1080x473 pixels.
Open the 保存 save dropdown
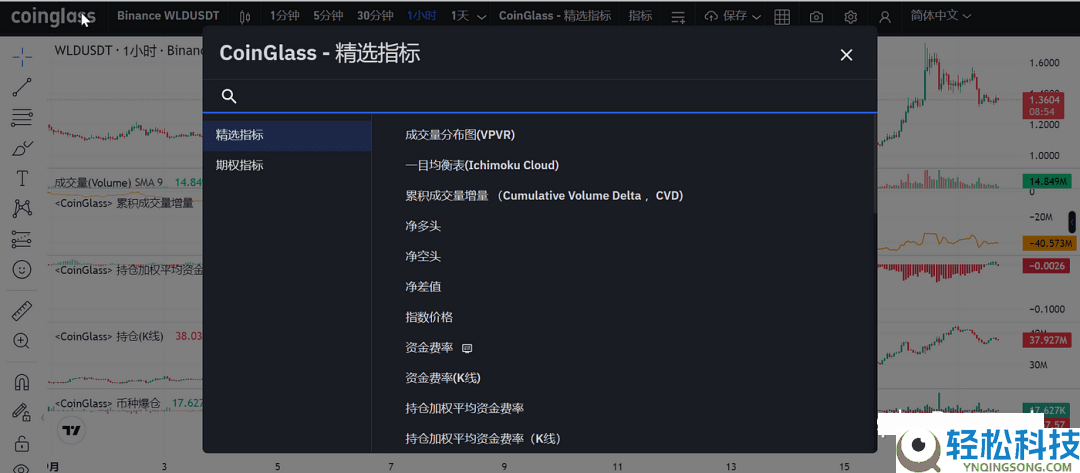[x=732, y=16]
